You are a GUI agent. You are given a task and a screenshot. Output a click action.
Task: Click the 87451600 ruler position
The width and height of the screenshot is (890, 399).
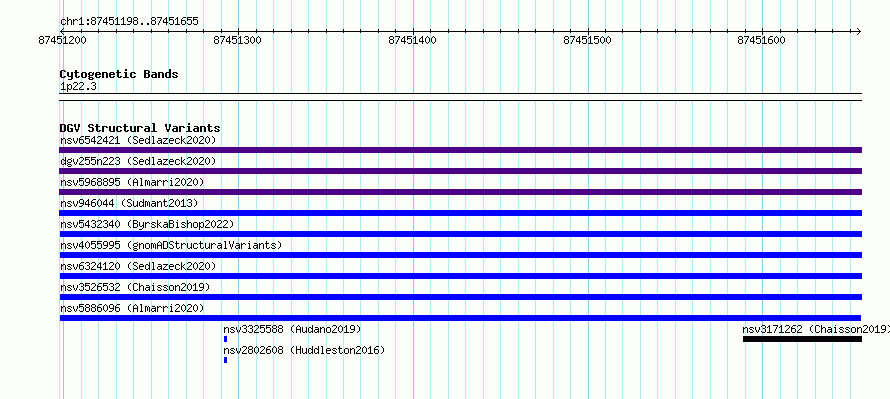tap(761, 40)
